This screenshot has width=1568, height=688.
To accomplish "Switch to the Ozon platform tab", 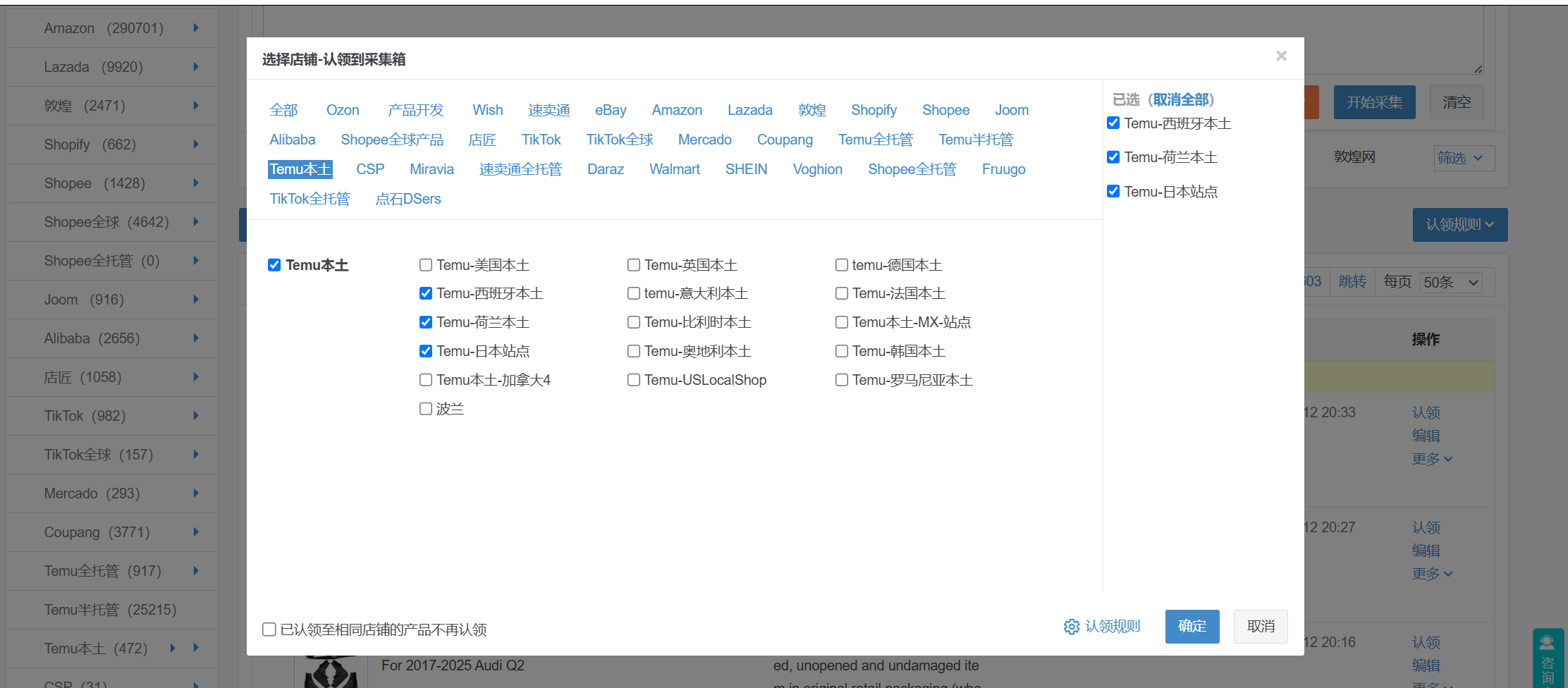I will (x=343, y=110).
